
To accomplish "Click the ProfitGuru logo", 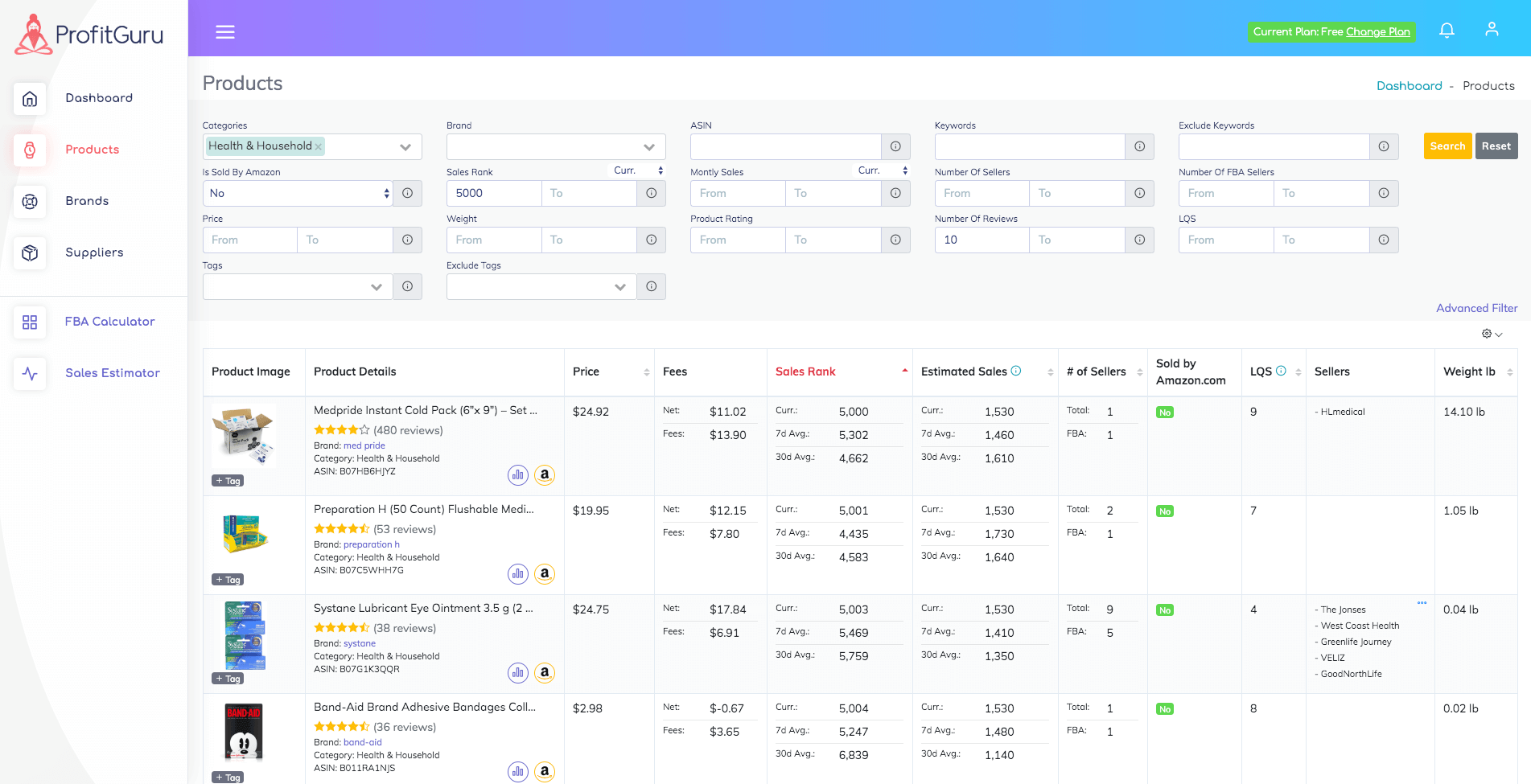I will click(89, 35).
